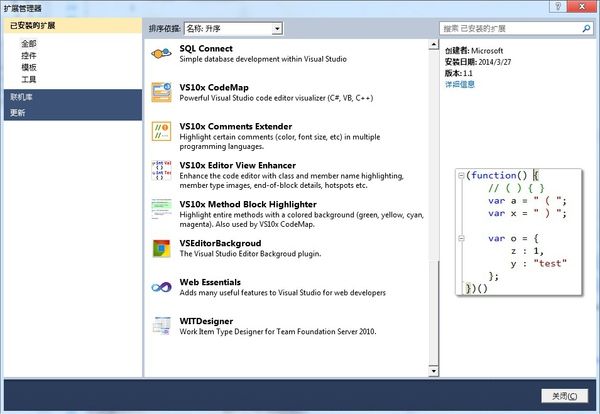Click the VSEditorBackgroud extension icon
The image size is (600, 414).
pos(161,248)
